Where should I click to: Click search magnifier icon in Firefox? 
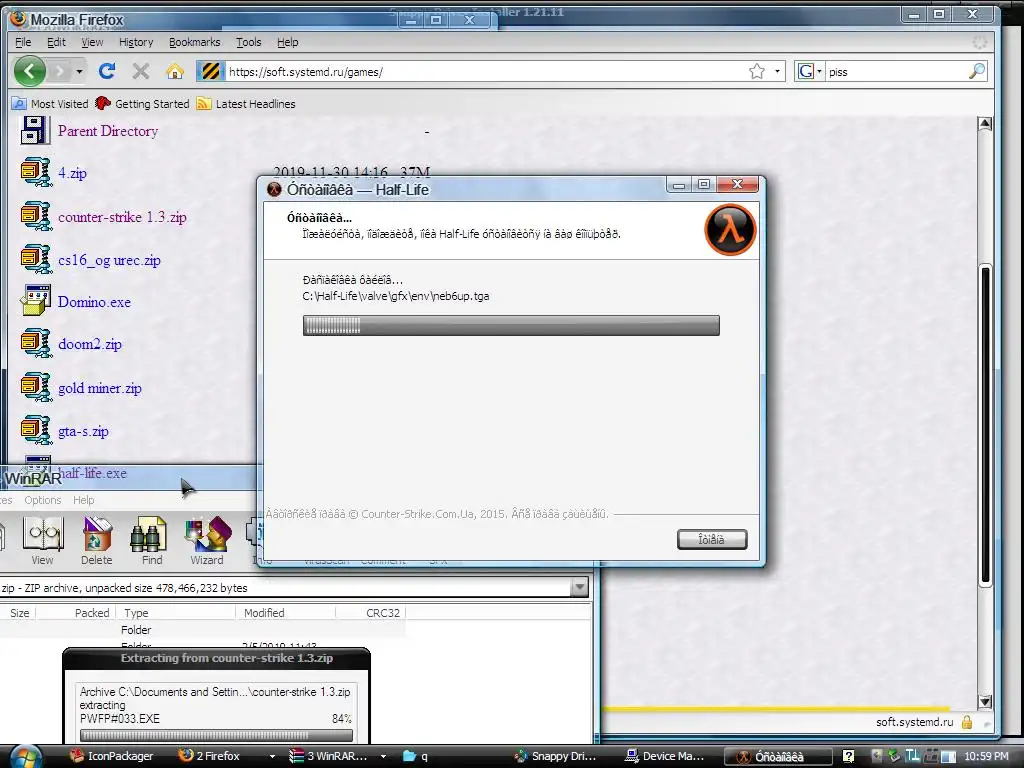pos(977,71)
